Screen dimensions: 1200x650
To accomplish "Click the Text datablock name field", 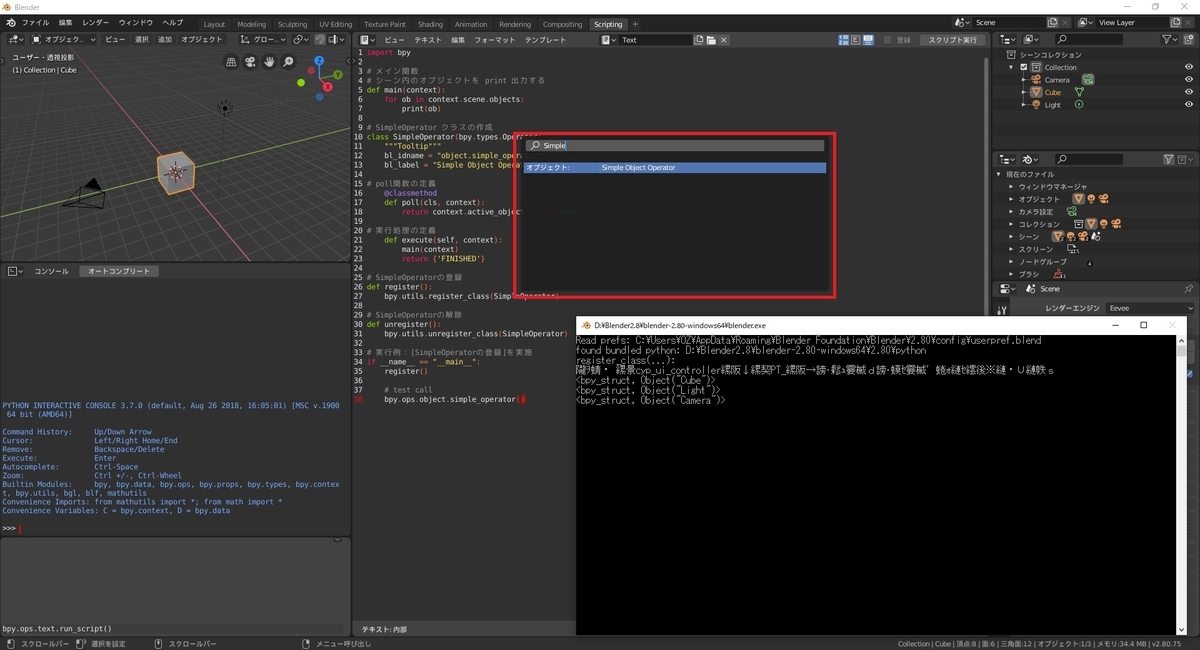I will click(x=656, y=40).
